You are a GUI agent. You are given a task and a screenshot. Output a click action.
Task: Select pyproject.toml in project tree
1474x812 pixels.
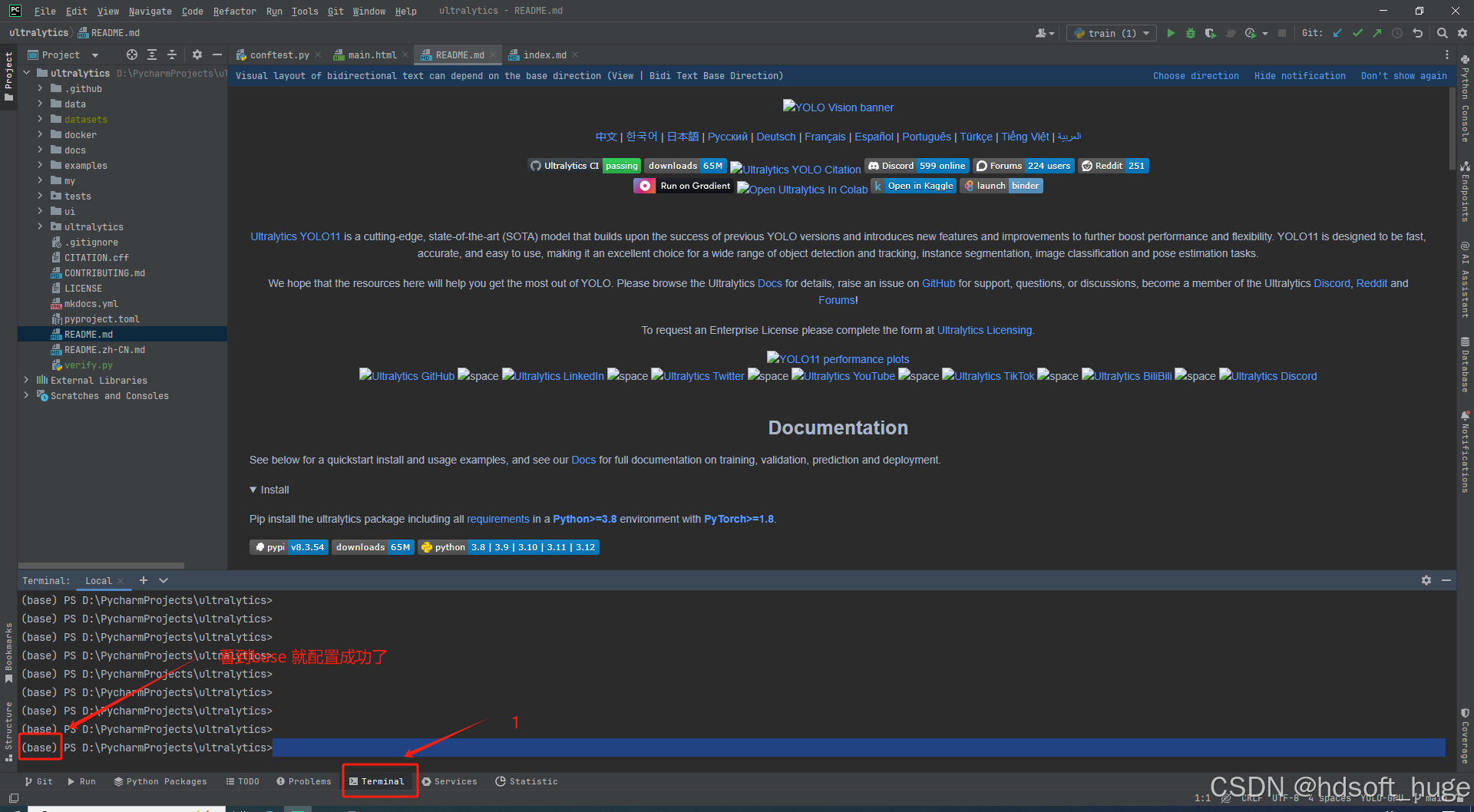pyautogui.click(x=102, y=319)
